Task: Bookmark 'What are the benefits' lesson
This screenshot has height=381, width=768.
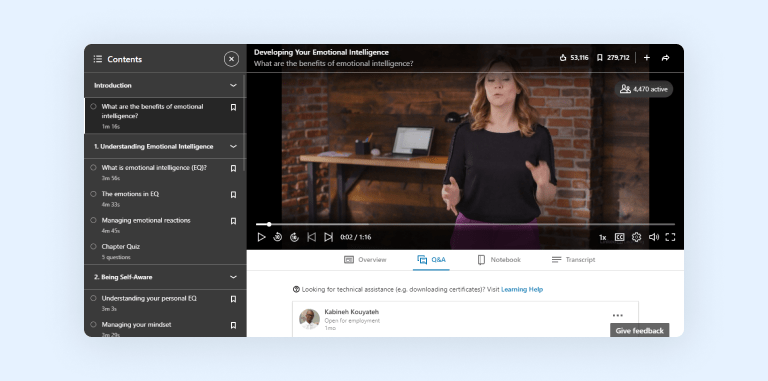Action: coord(234,107)
